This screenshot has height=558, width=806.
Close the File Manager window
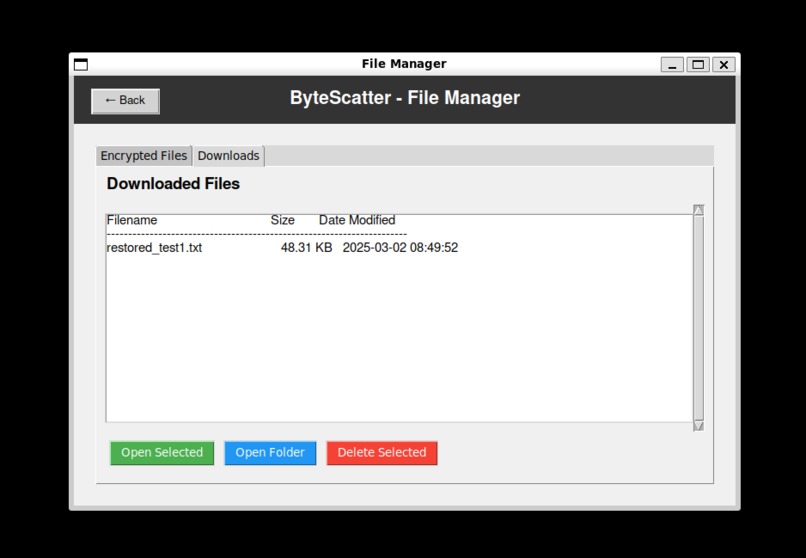tap(724, 65)
